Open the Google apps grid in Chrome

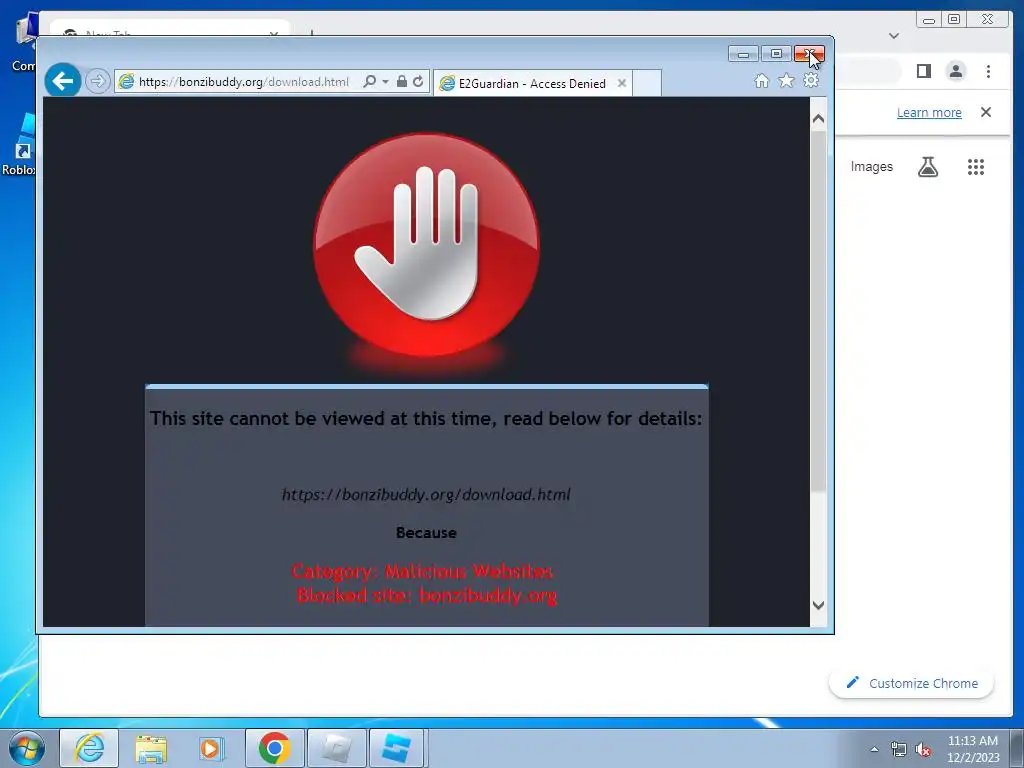(976, 167)
